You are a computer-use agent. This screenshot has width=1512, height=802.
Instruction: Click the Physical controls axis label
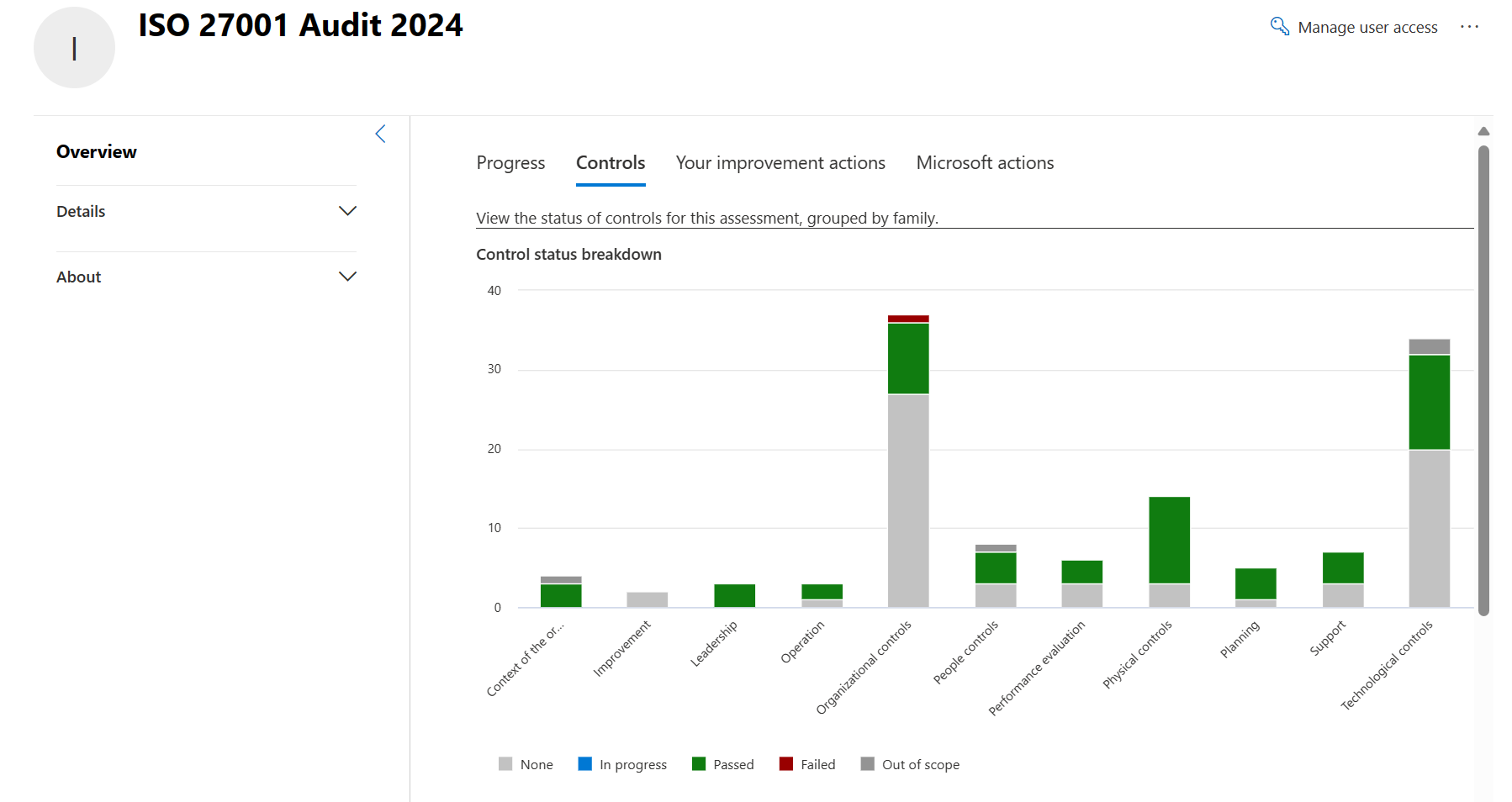click(1137, 655)
